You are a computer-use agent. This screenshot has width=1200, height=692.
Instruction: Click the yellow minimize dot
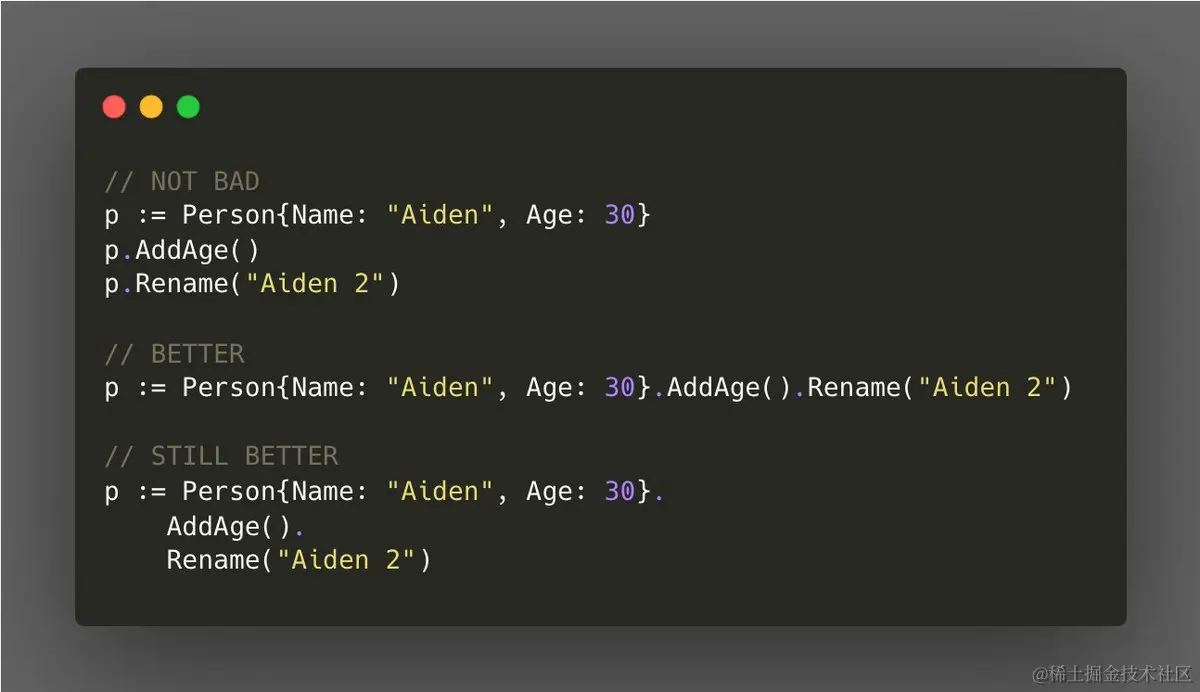(151, 107)
